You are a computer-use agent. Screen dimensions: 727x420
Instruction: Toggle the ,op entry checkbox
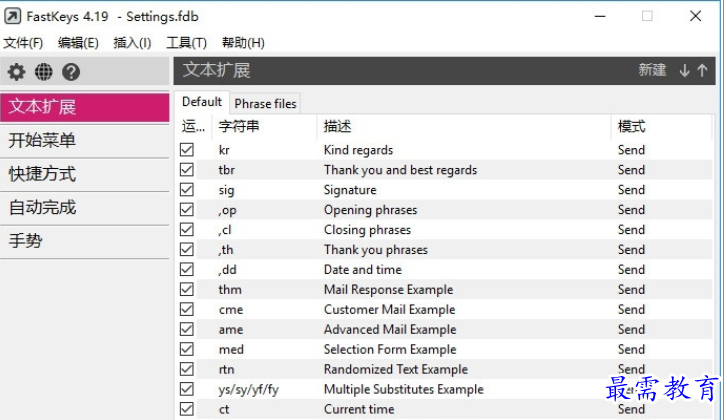[187, 210]
